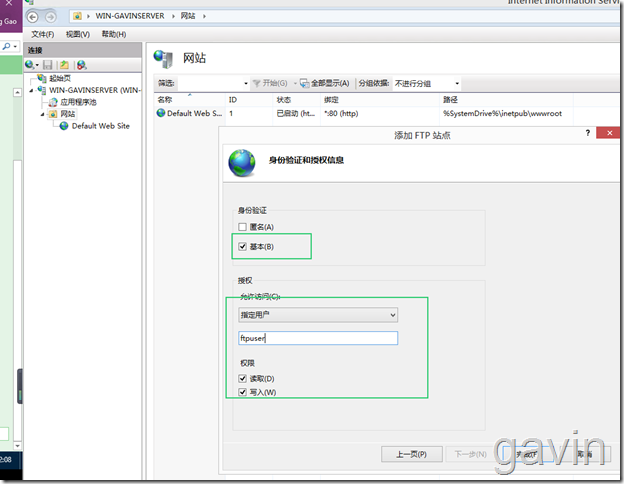624x484 pixels.
Task: Open the Default Web Site tree node
Action: point(100,126)
